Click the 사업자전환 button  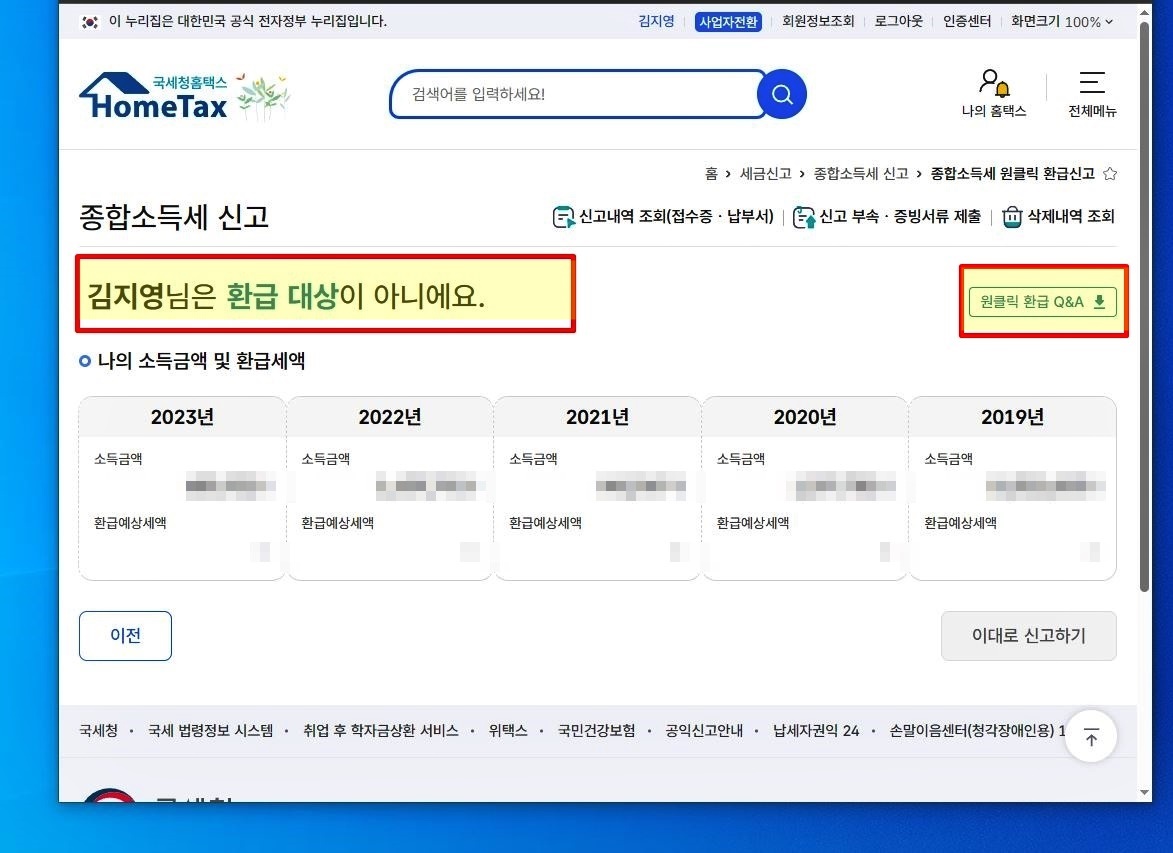(728, 22)
